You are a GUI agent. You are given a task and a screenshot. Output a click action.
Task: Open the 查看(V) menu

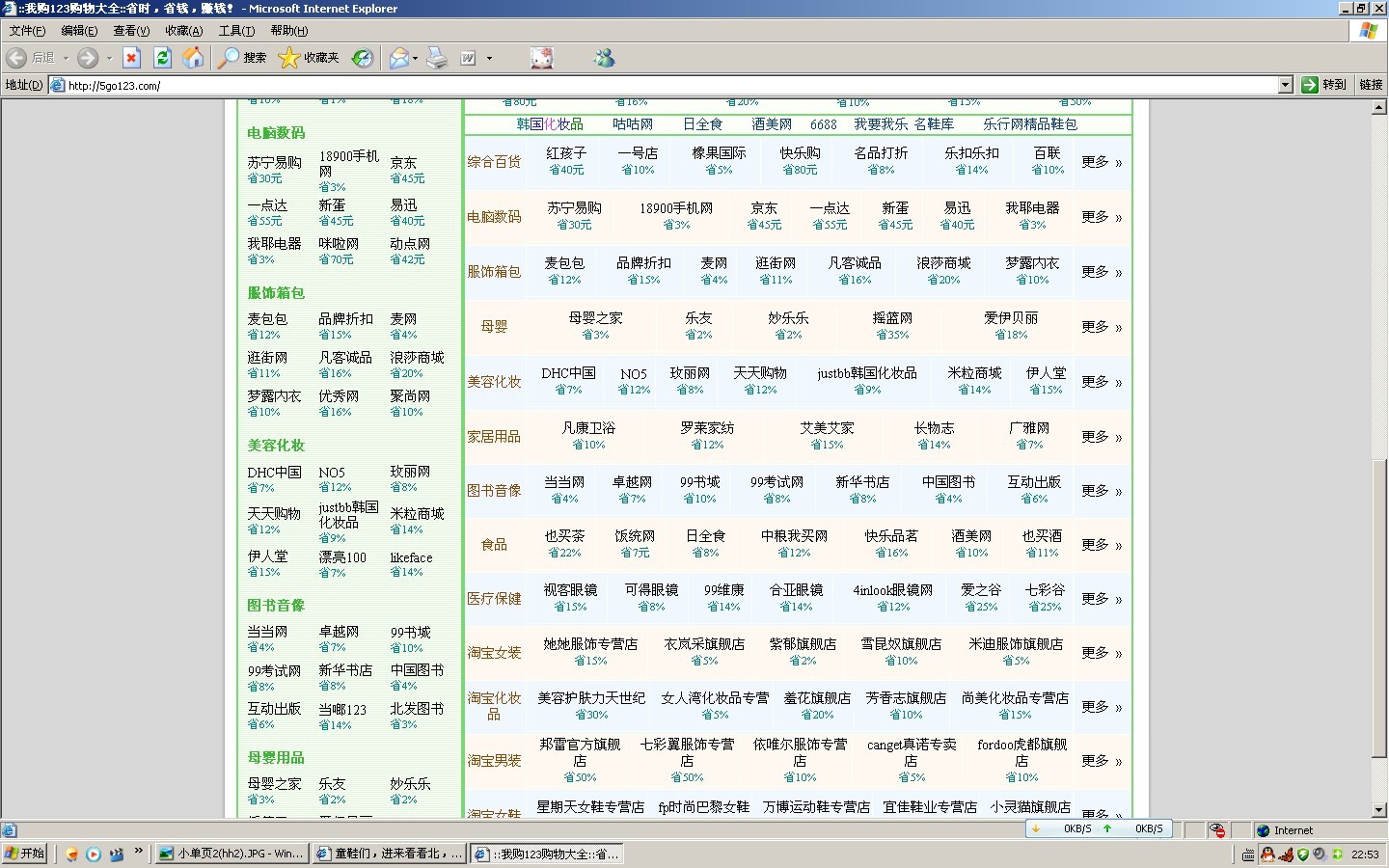[x=131, y=31]
